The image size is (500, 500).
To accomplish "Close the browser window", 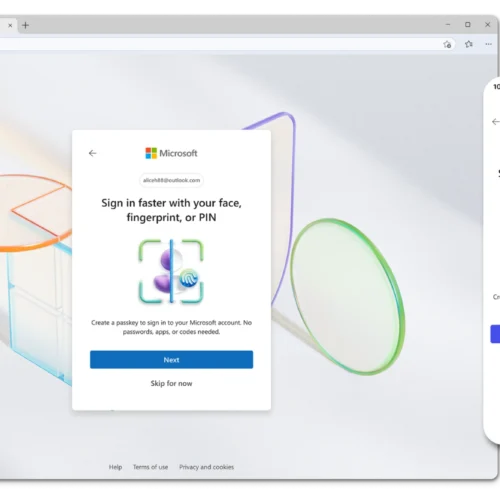I will [487, 25].
